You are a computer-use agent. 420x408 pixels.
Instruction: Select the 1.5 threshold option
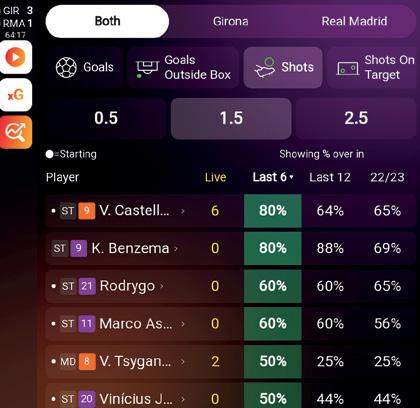tap(231, 118)
